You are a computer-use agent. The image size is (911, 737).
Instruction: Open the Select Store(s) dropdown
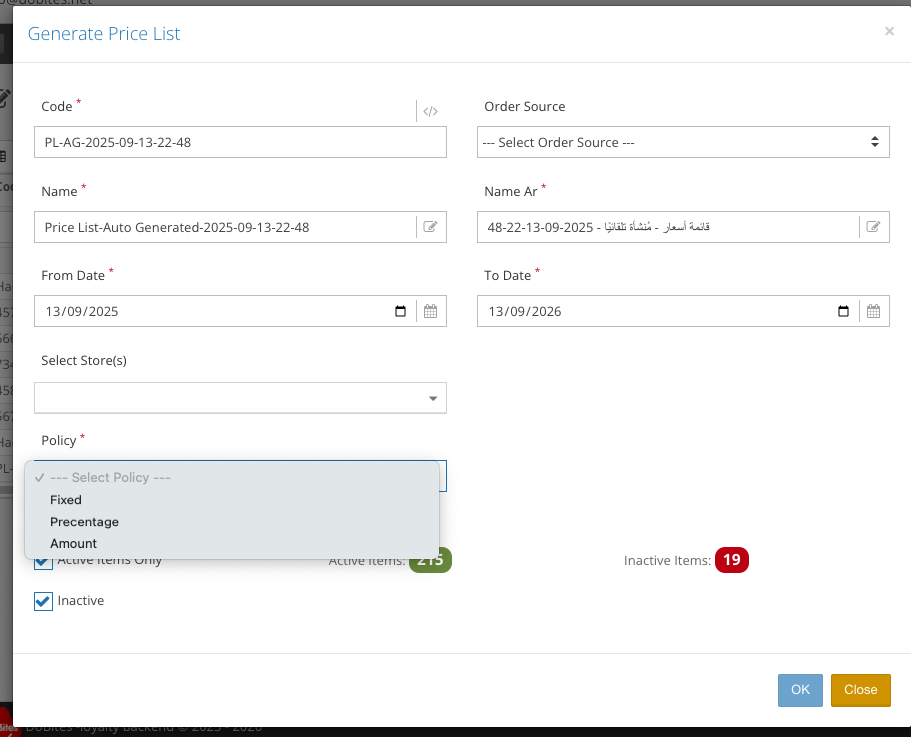pyautogui.click(x=240, y=398)
